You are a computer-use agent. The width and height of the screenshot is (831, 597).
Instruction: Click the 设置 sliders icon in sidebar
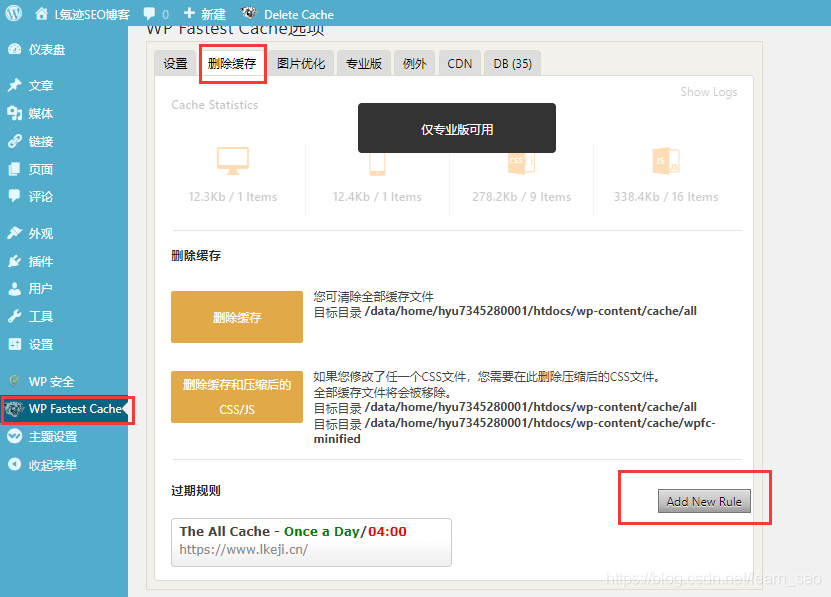[15, 344]
